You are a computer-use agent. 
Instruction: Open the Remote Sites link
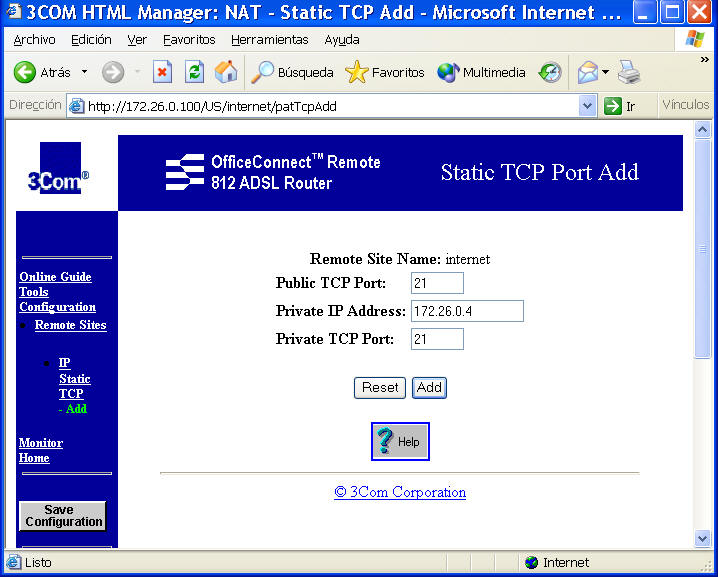coord(71,325)
